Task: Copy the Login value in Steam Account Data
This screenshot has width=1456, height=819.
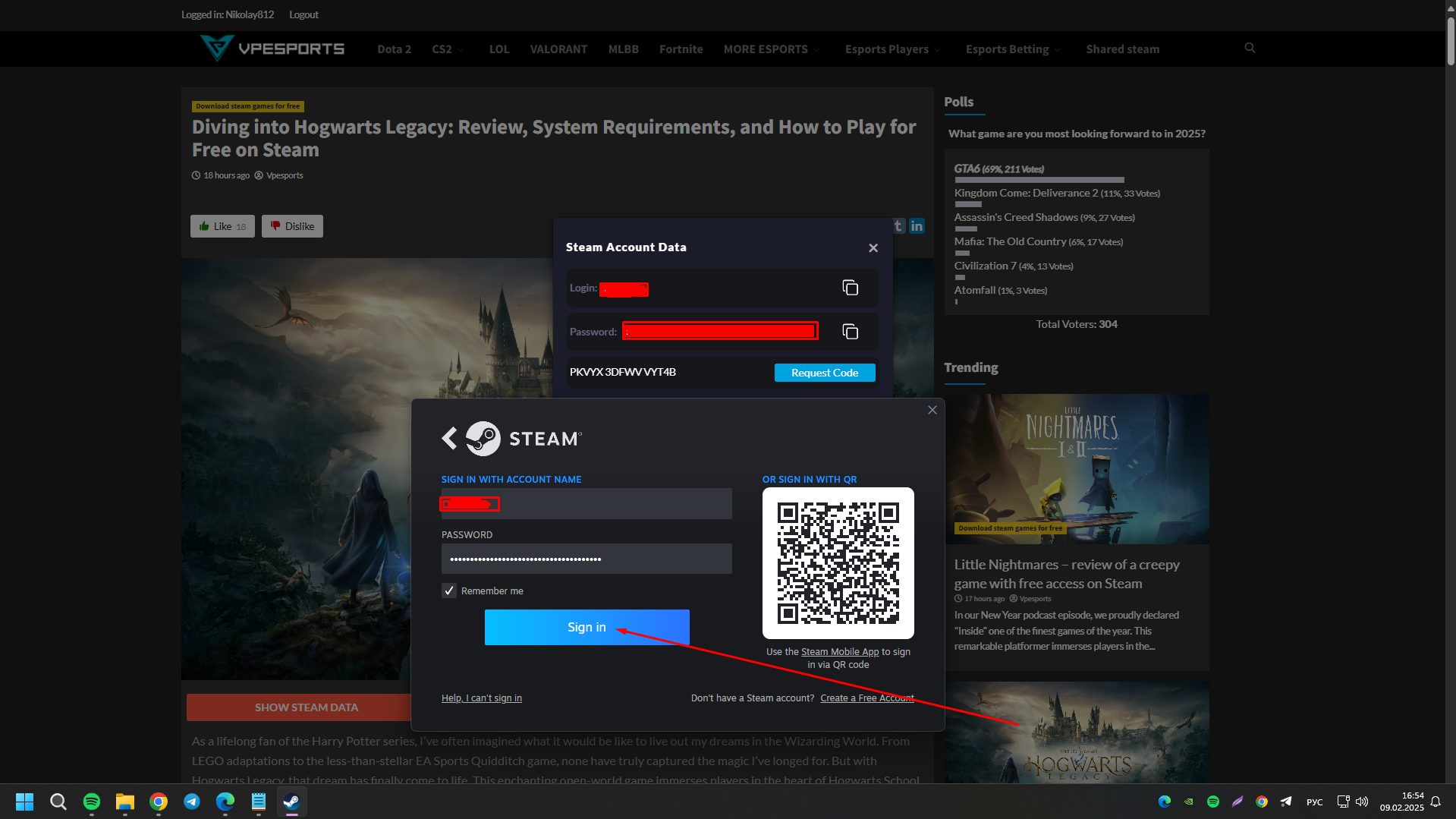Action: tap(850, 288)
